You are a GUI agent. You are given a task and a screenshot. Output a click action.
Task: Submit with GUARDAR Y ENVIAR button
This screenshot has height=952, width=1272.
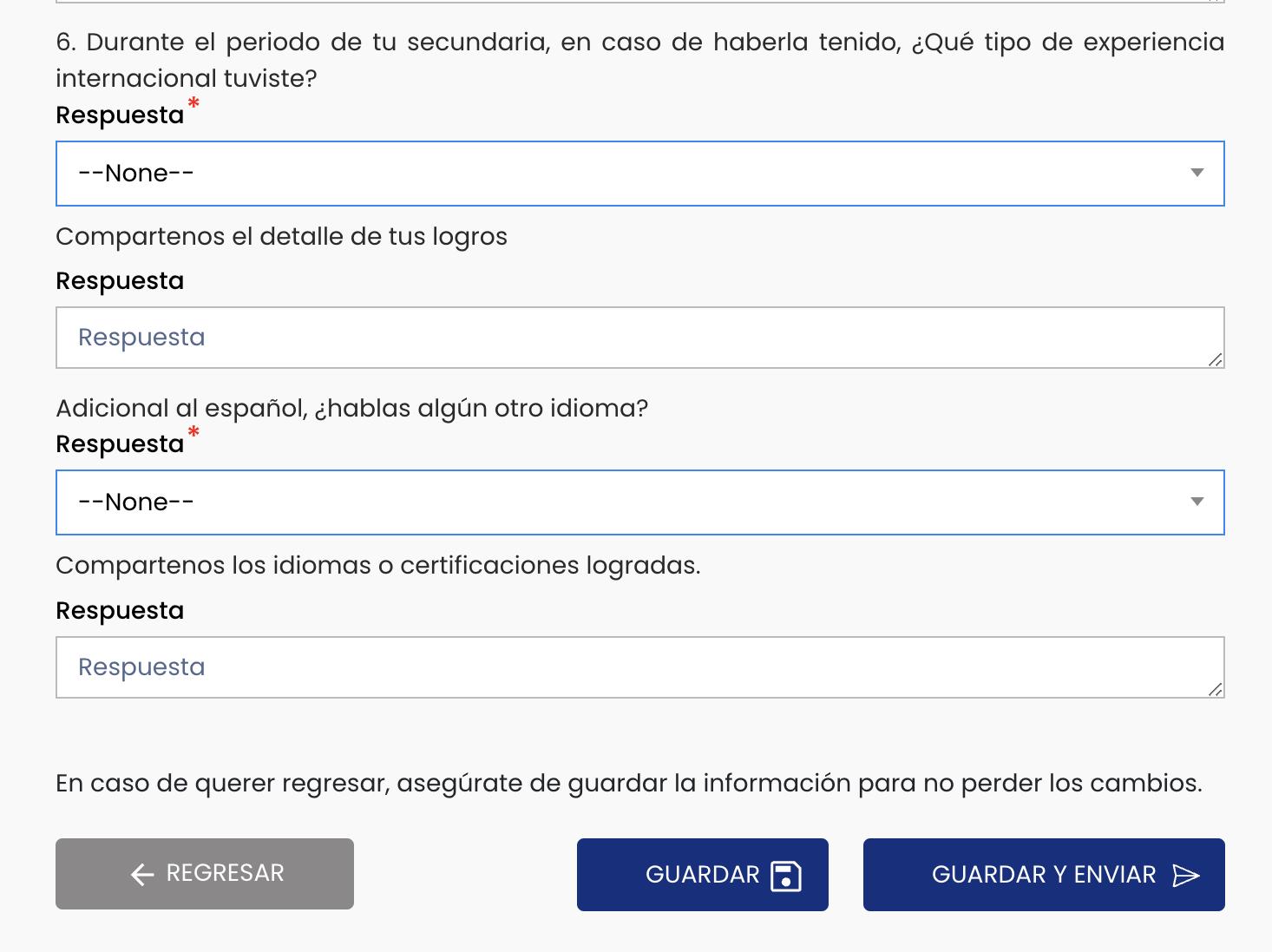click(1043, 875)
